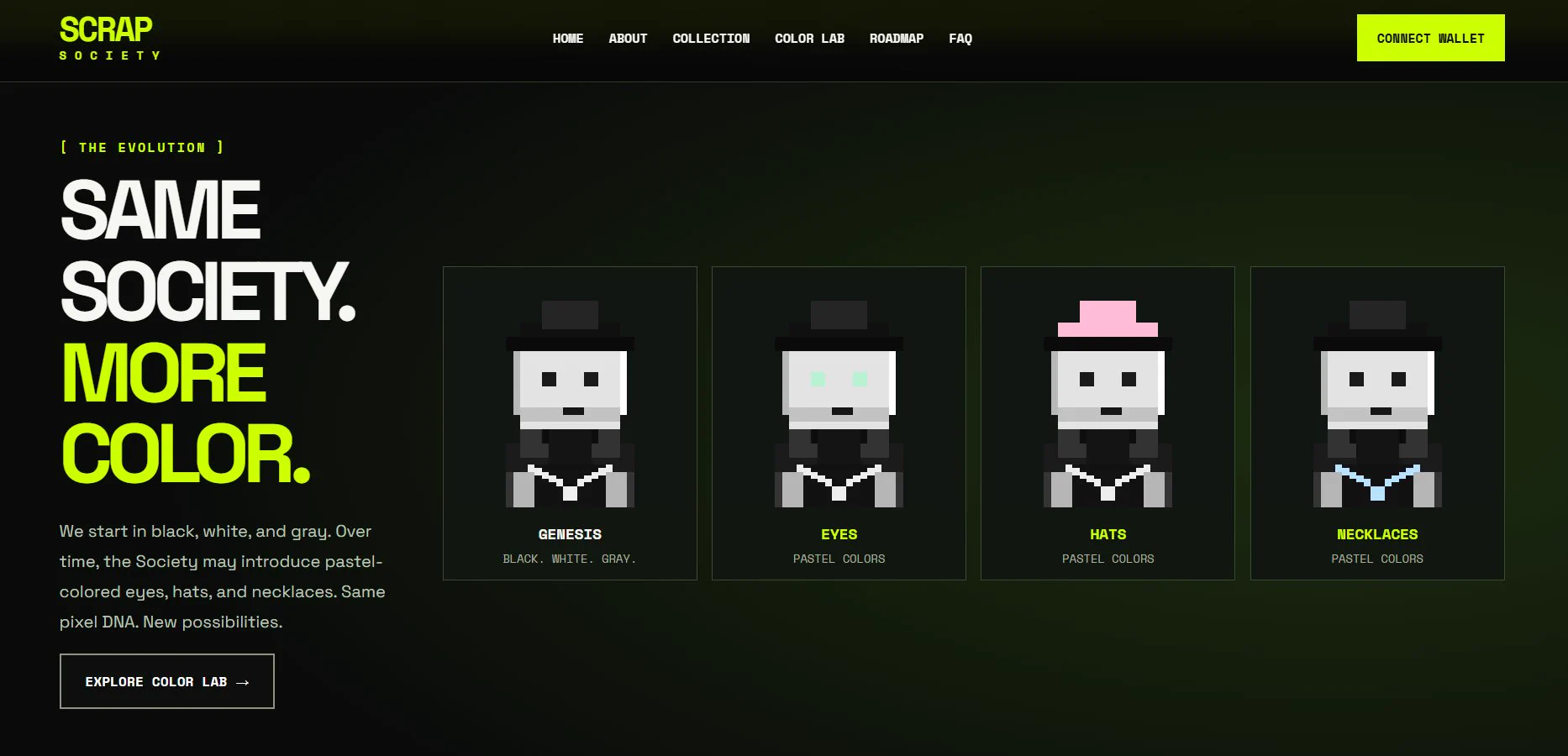Screen dimensions: 1568x756
Task: Click 'PASTEL COLORS' under the Necklaces card
Action: (1377, 559)
